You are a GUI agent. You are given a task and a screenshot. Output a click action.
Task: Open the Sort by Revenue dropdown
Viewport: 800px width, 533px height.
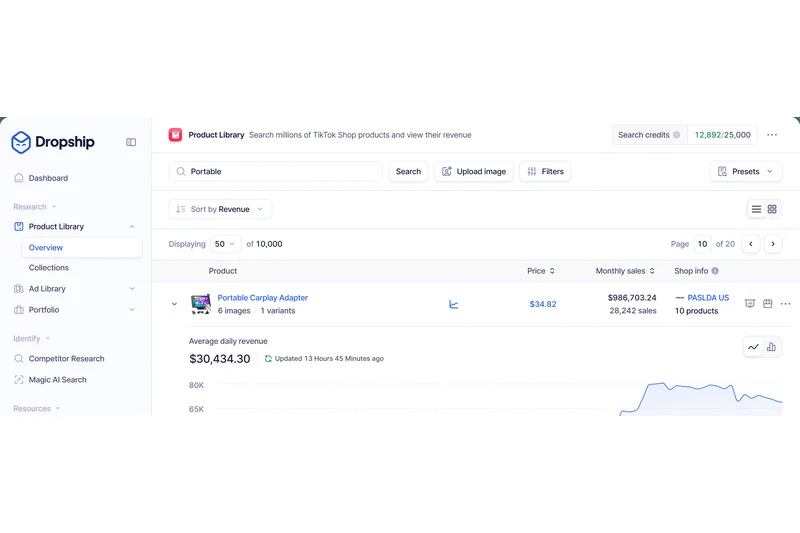(x=220, y=209)
